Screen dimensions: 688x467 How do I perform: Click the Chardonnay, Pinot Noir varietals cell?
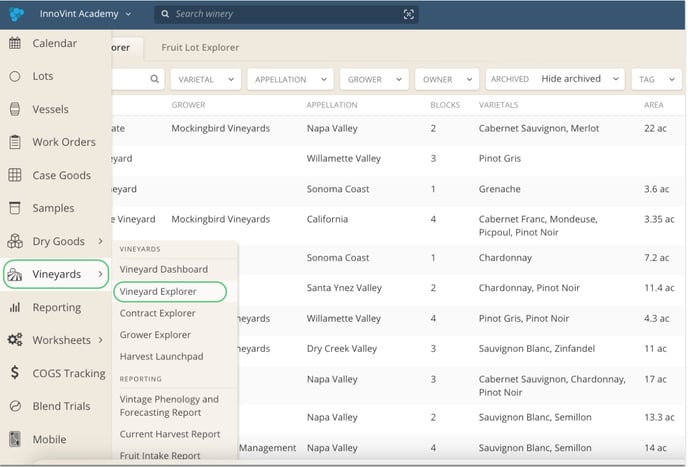[529, 288]
